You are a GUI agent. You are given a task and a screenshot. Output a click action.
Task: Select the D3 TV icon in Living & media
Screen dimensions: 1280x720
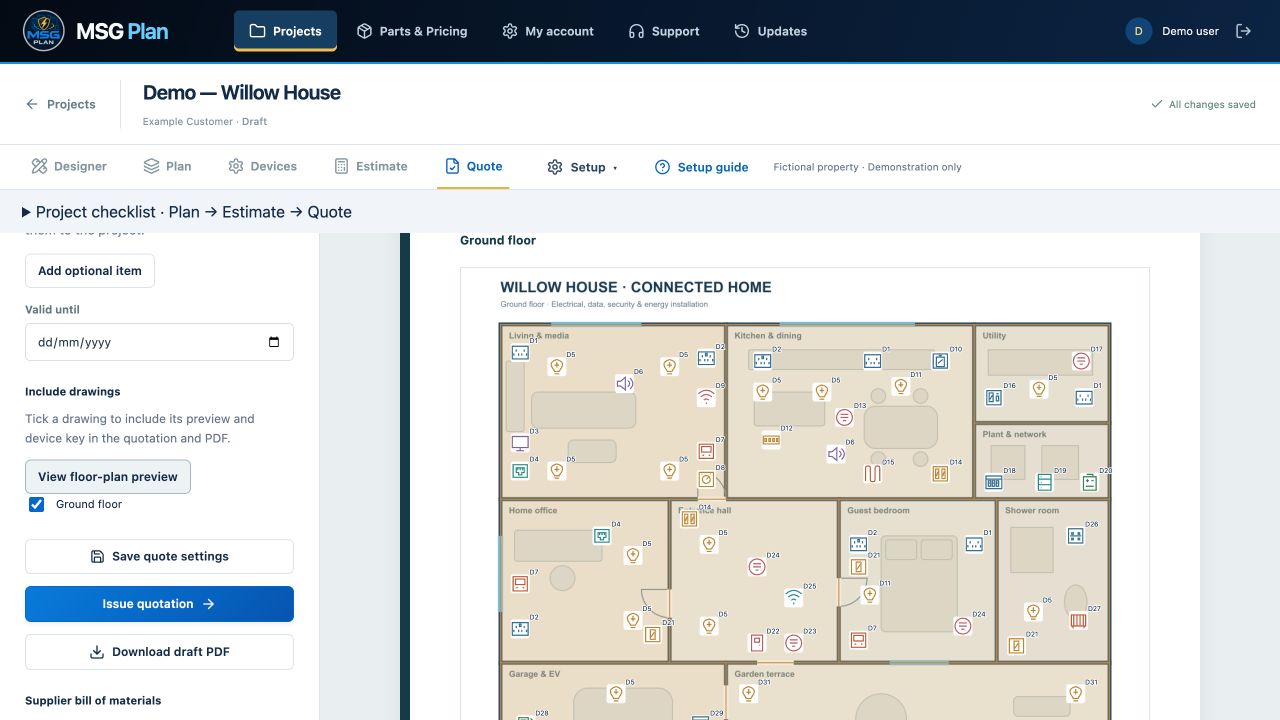click(x=520, y=443)
